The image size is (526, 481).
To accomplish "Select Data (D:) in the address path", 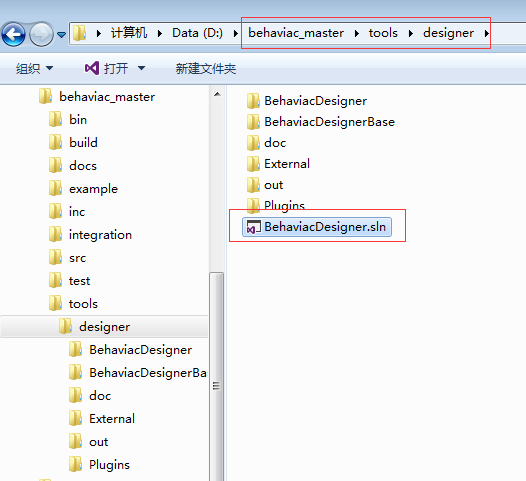I will [197, 33].
